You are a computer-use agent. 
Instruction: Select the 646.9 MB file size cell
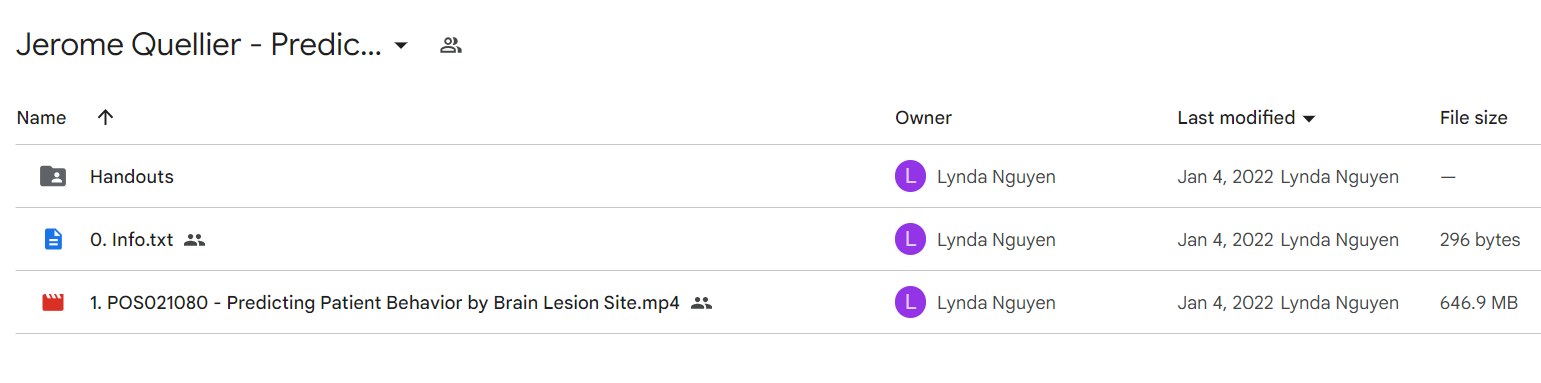click(x=1479, y=302)
